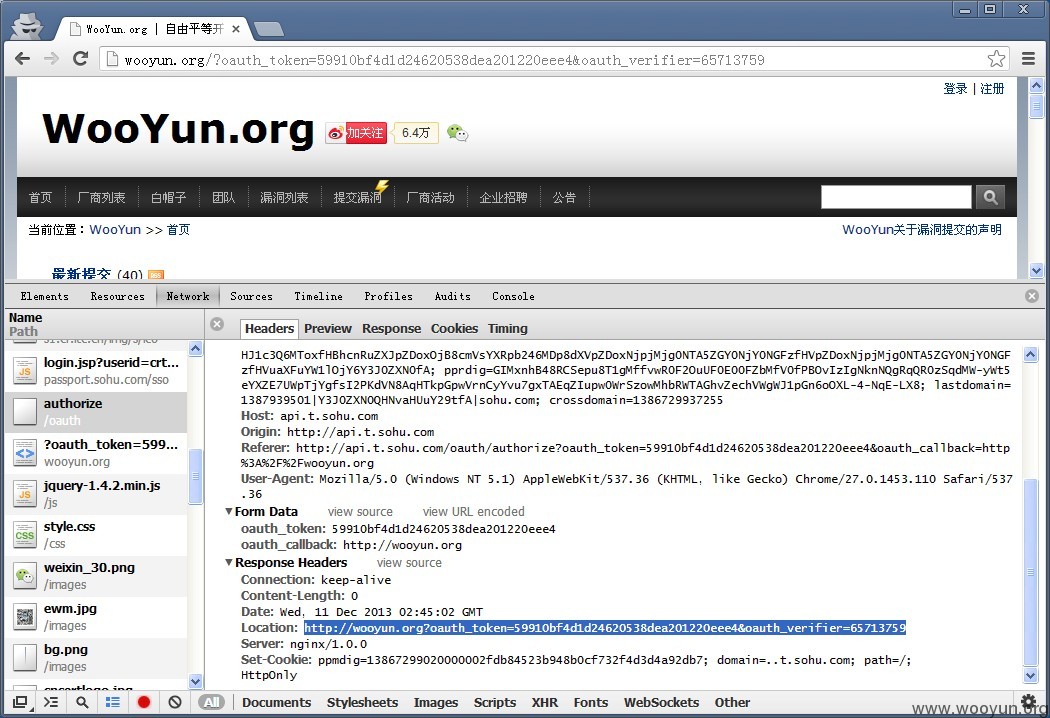
Task: Filter network by Images
Action: click(436, 702)
